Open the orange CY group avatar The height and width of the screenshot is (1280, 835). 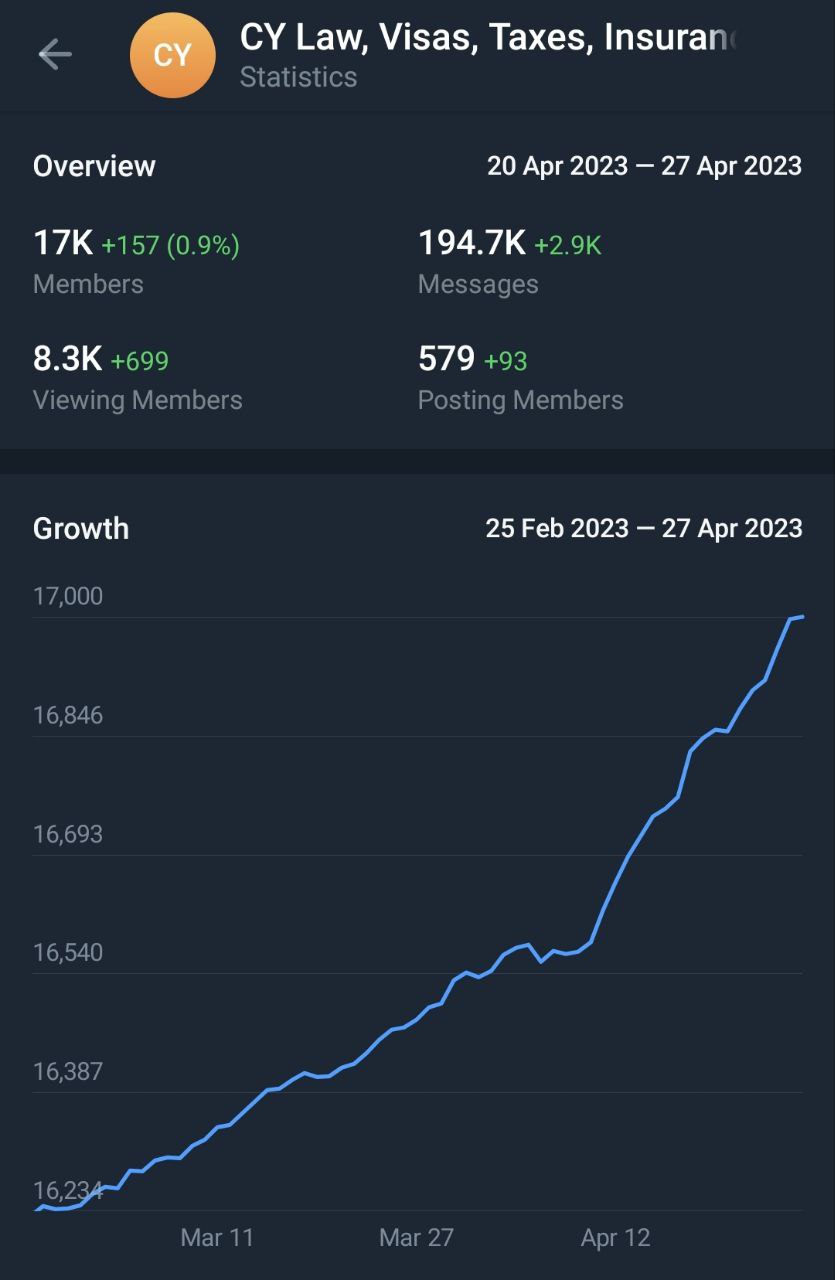click(x=173, y=55)
